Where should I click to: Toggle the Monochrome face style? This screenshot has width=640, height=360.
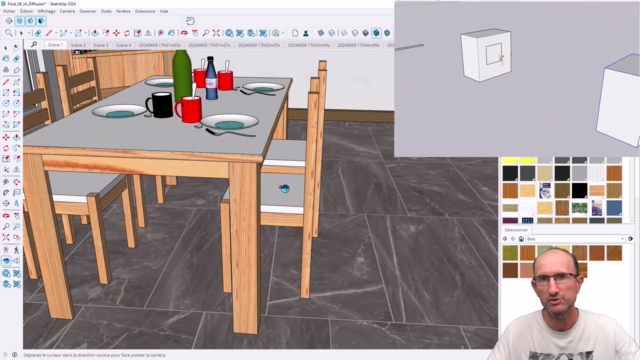[387, 33]
